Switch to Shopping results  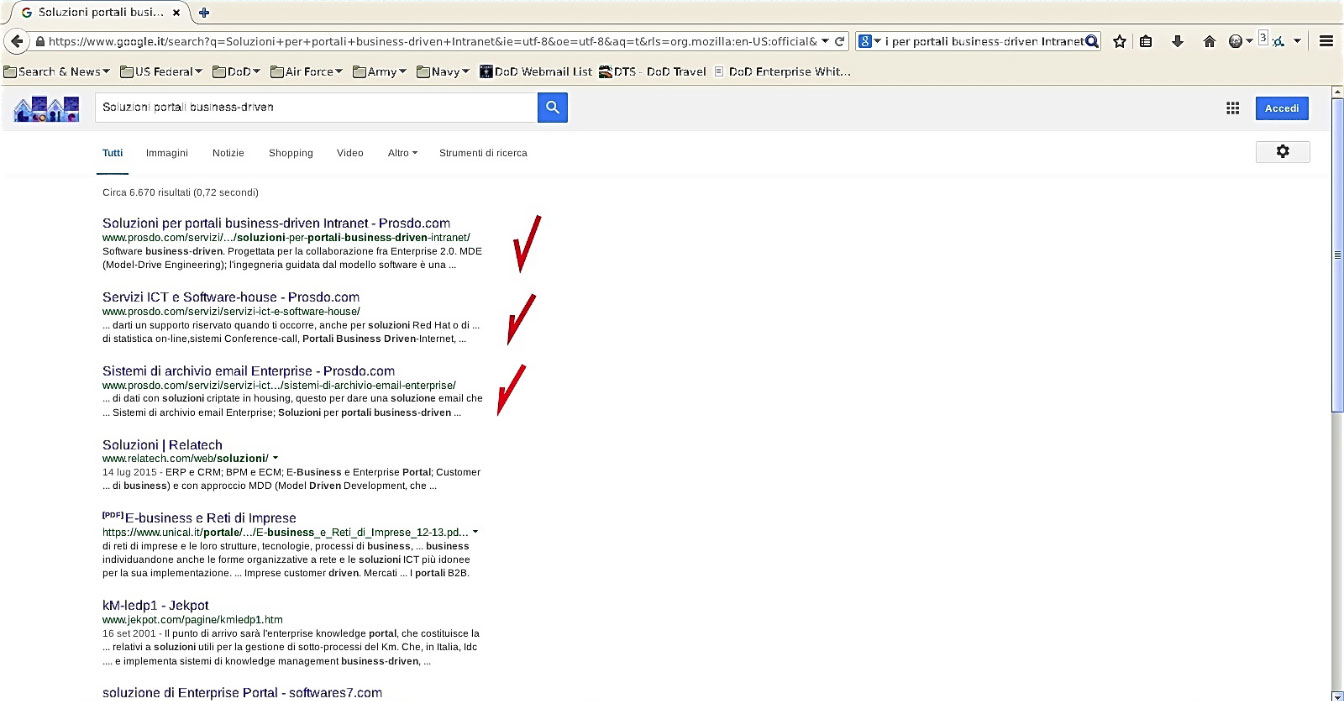click(x=291, y=153)
